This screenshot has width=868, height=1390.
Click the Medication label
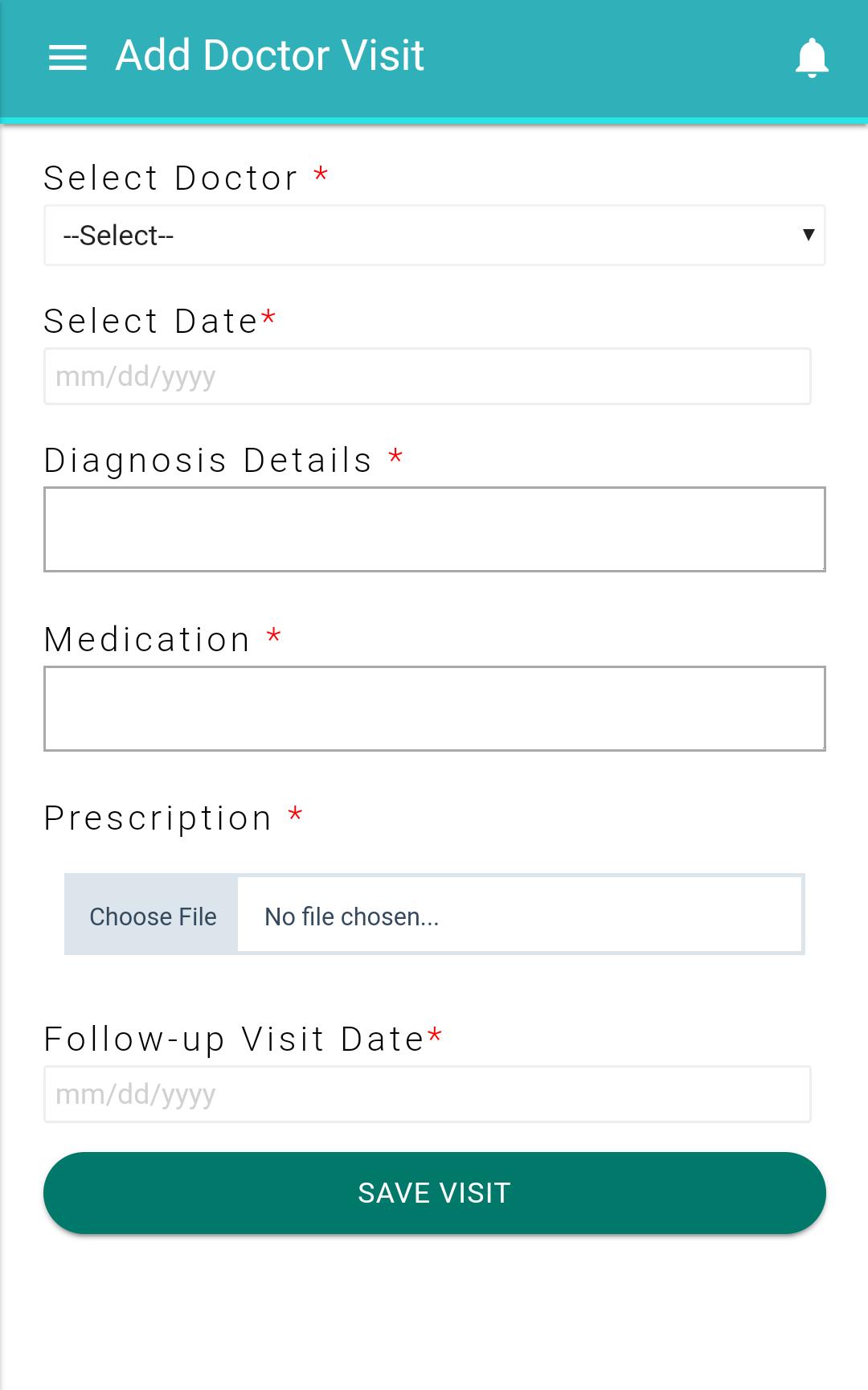pos(147,640)
